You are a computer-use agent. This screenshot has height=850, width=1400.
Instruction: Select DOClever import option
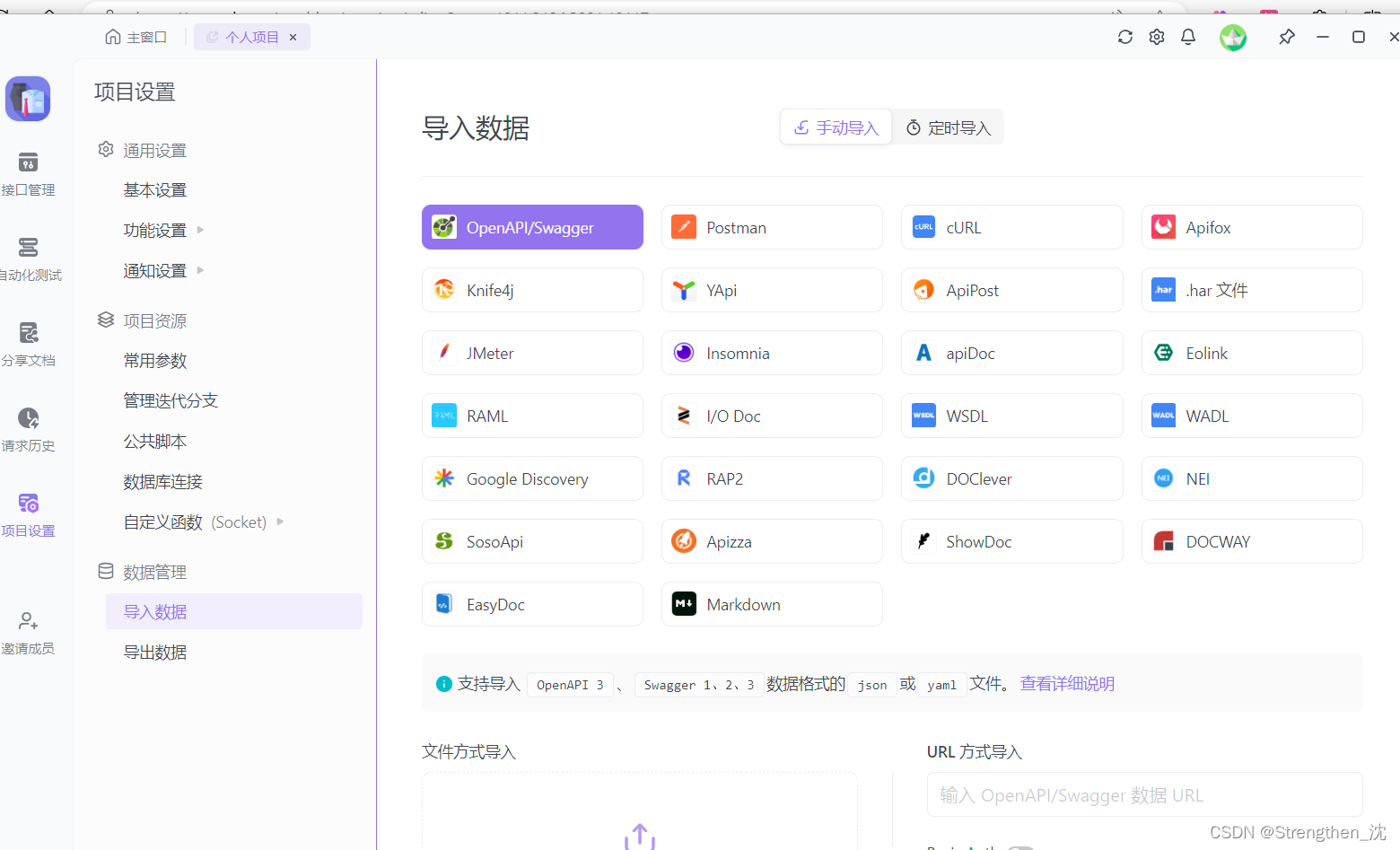[1011, 478]
